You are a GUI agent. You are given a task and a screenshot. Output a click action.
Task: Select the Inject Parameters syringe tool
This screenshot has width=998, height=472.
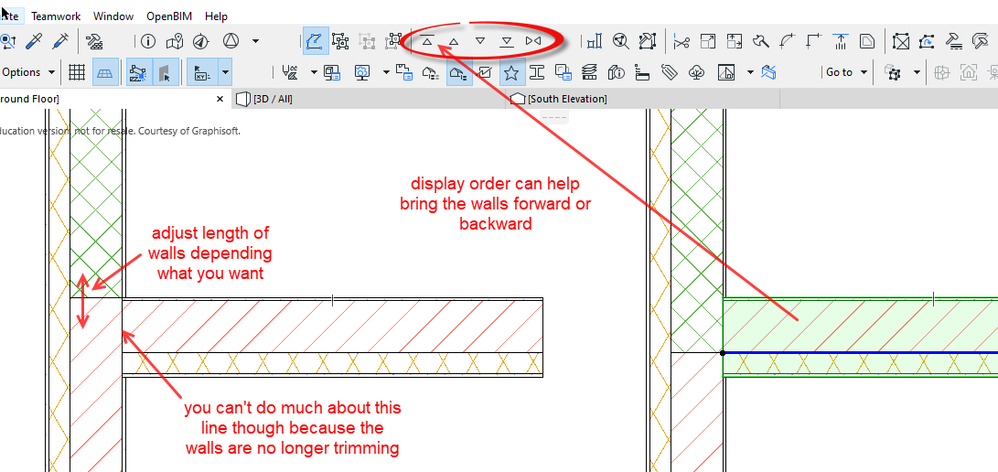62,42
